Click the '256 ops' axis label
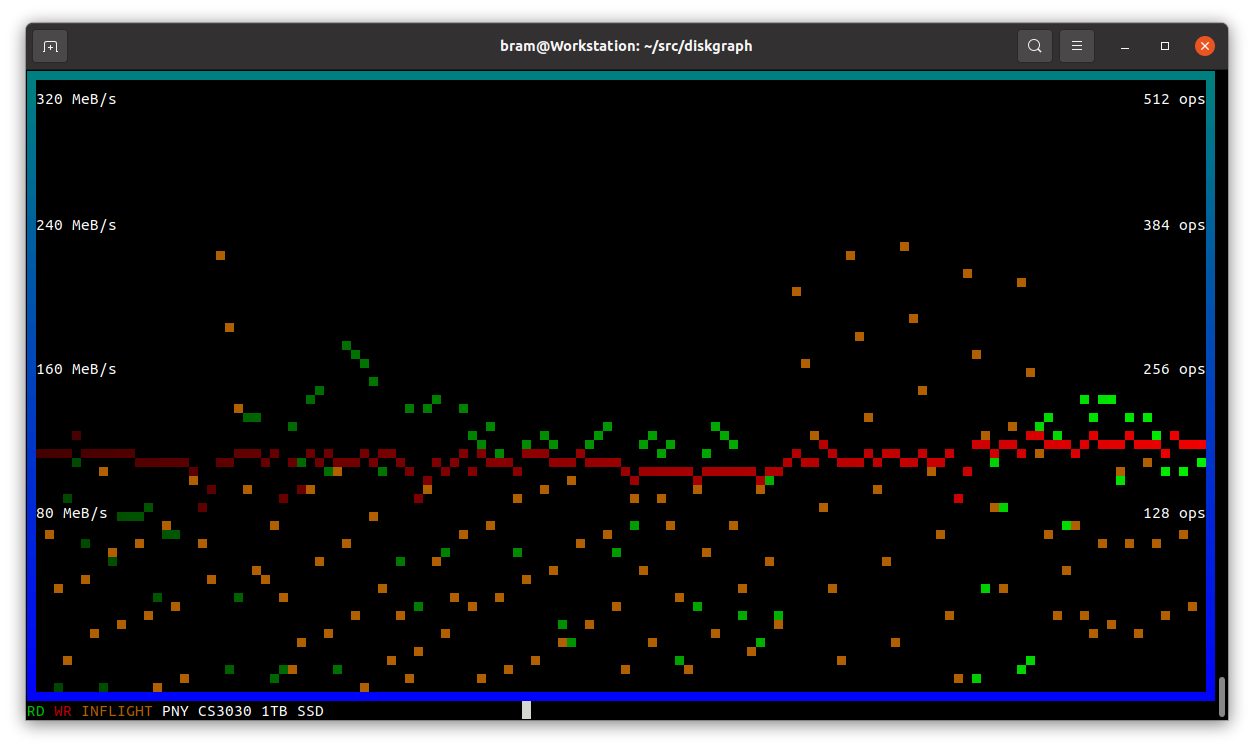Viewport: 1254px width, 749px height. point(1174,369)
